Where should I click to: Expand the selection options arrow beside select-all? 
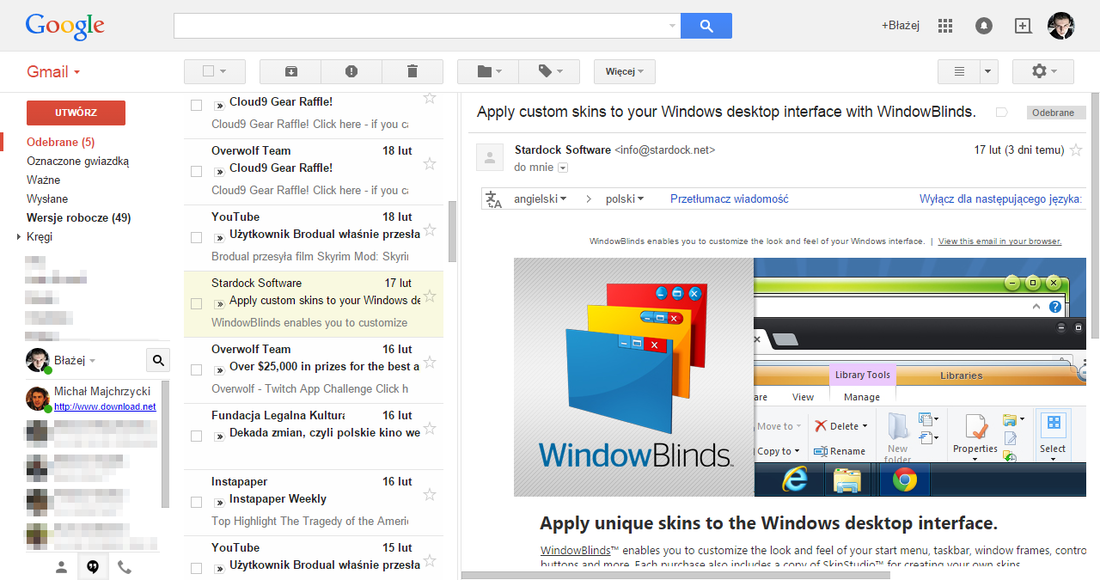click(x=223, y=72)
